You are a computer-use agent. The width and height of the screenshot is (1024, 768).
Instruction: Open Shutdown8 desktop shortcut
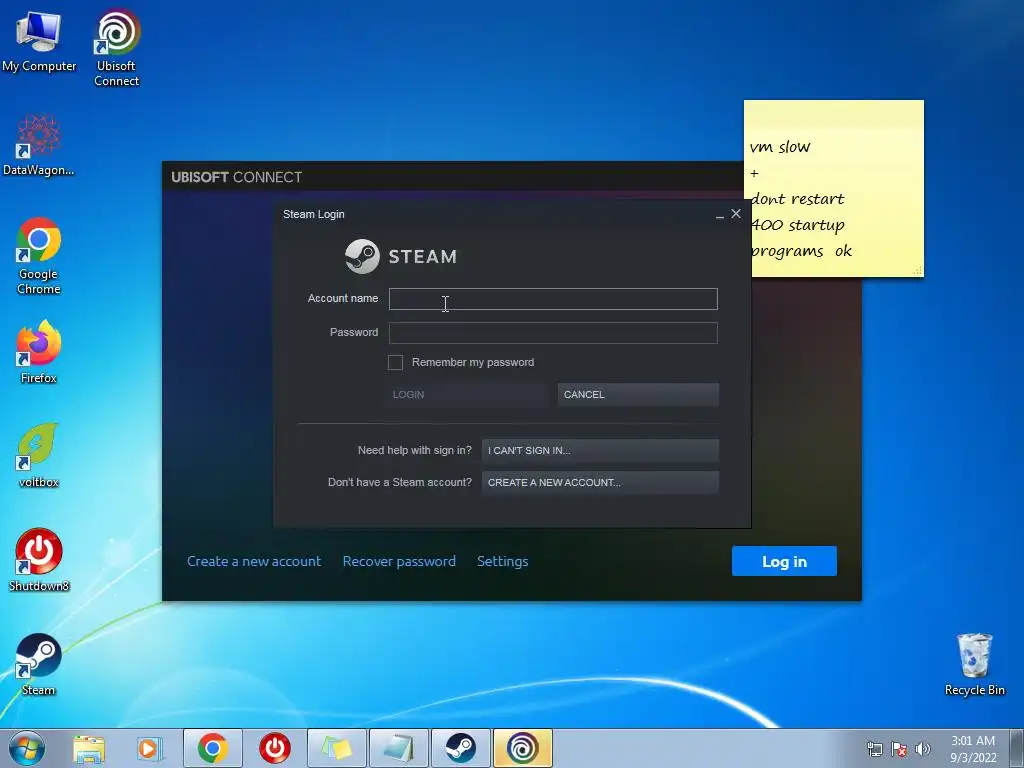tap(39, 560)
